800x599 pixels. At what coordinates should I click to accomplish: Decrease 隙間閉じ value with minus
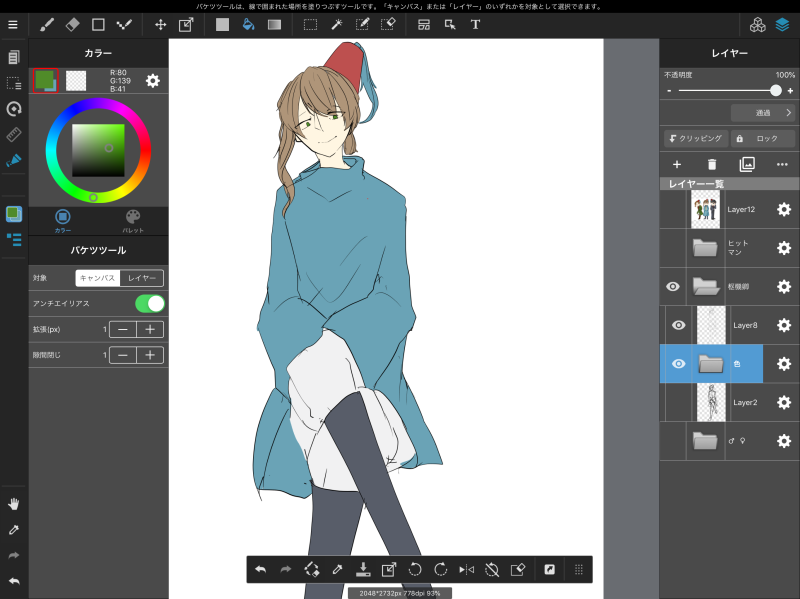(123, 355)
